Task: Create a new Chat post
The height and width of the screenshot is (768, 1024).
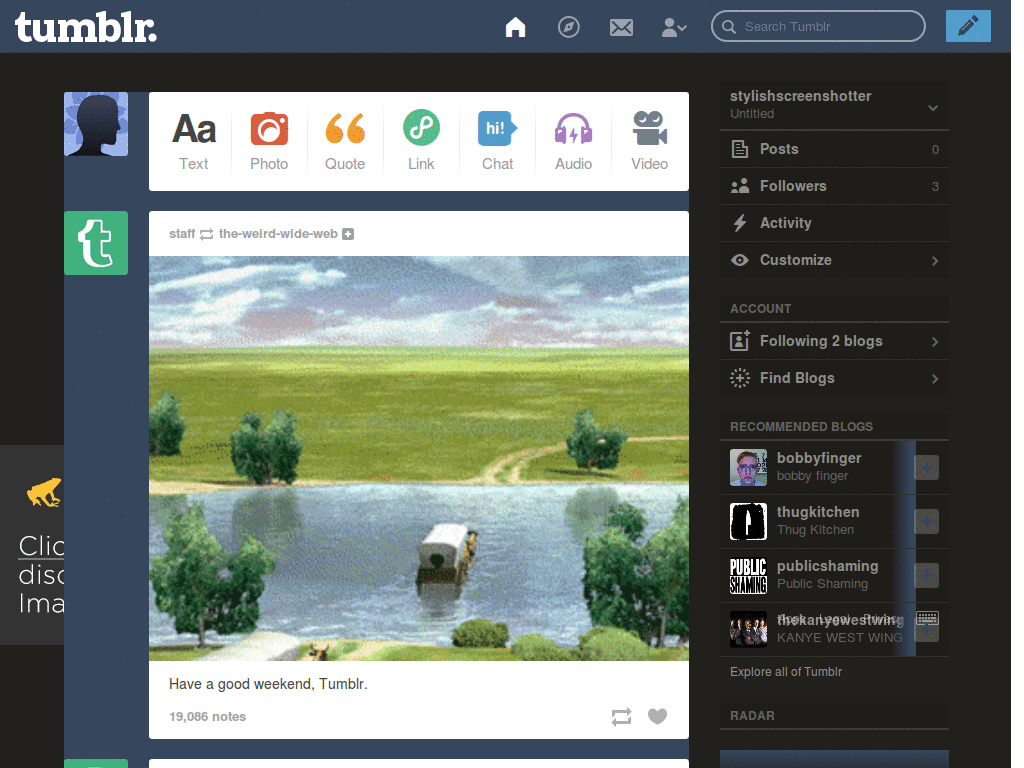Action: pyautogui.click(x=497, y=141)
